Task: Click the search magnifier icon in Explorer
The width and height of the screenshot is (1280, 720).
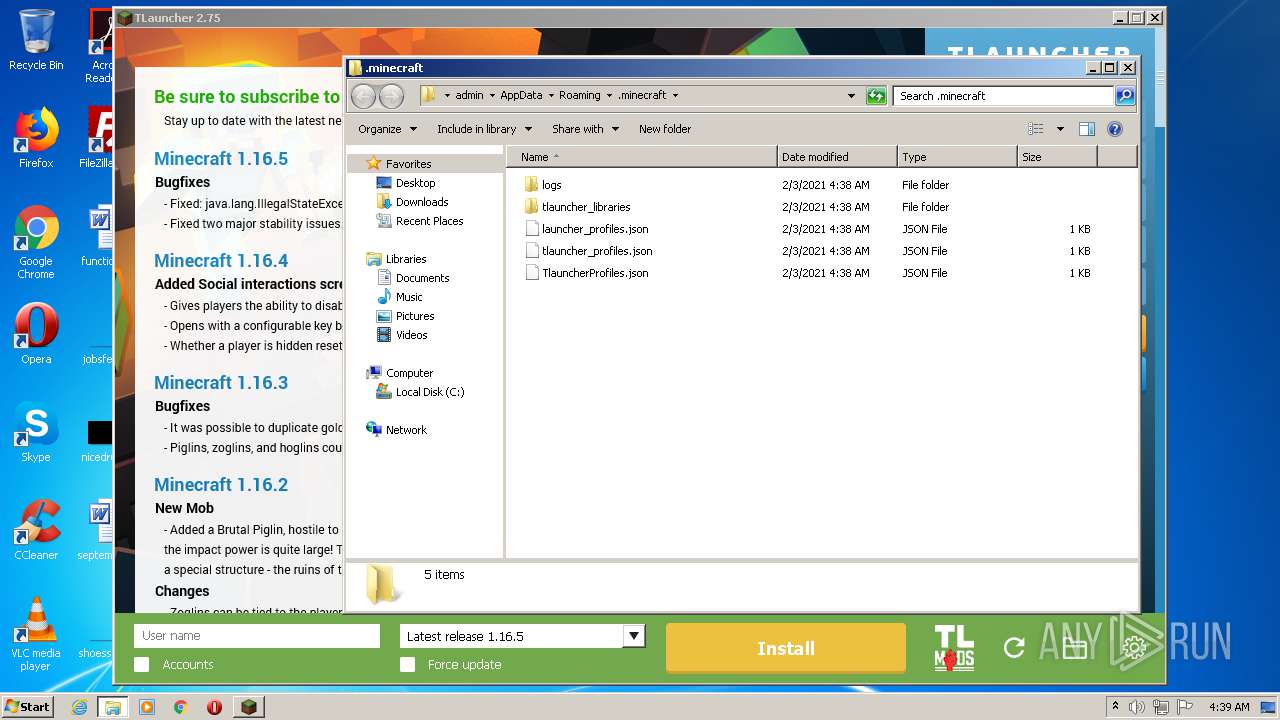Action: coord(1125,96)
